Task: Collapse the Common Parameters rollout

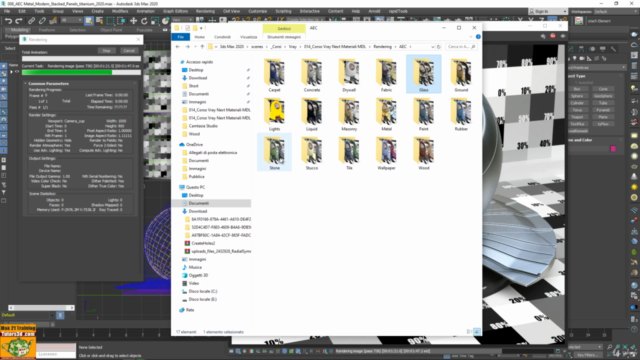Action: (25, 83)
